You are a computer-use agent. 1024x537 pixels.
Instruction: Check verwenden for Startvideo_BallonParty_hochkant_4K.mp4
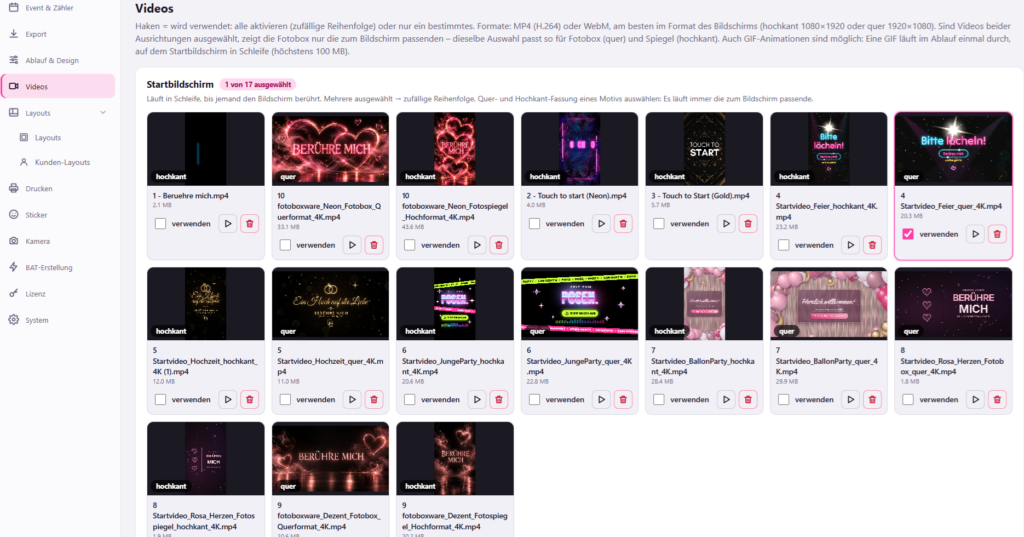(x=659, y=399)
